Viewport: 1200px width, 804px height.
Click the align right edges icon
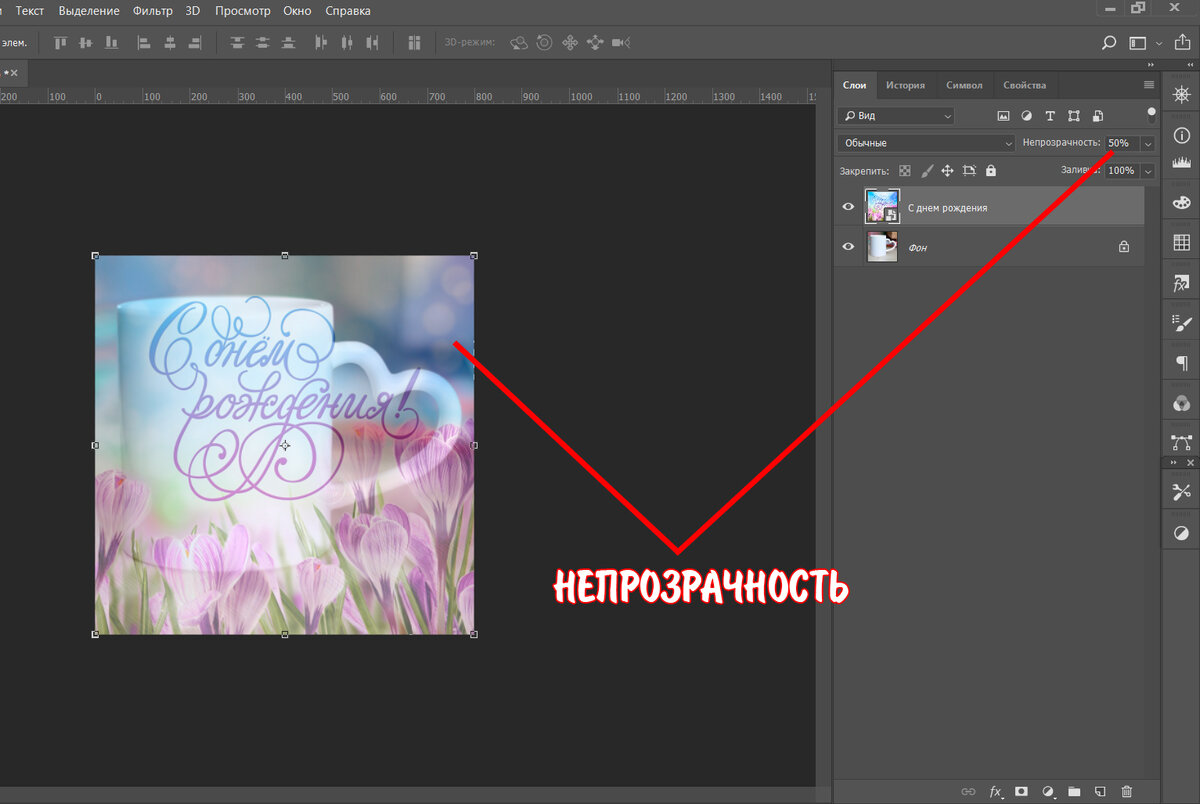[195, 43]
